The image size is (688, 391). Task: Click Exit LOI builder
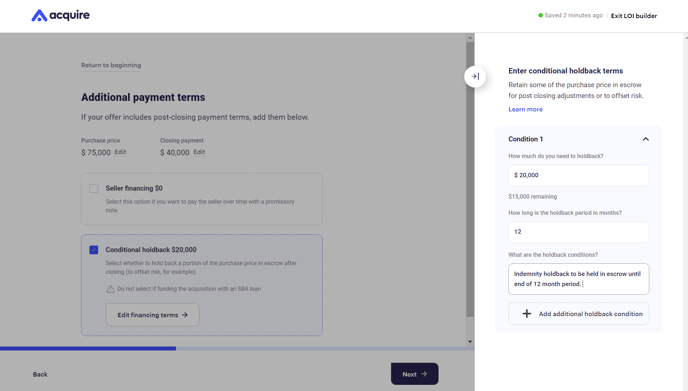pyautogui.click(x=634, y=16)
